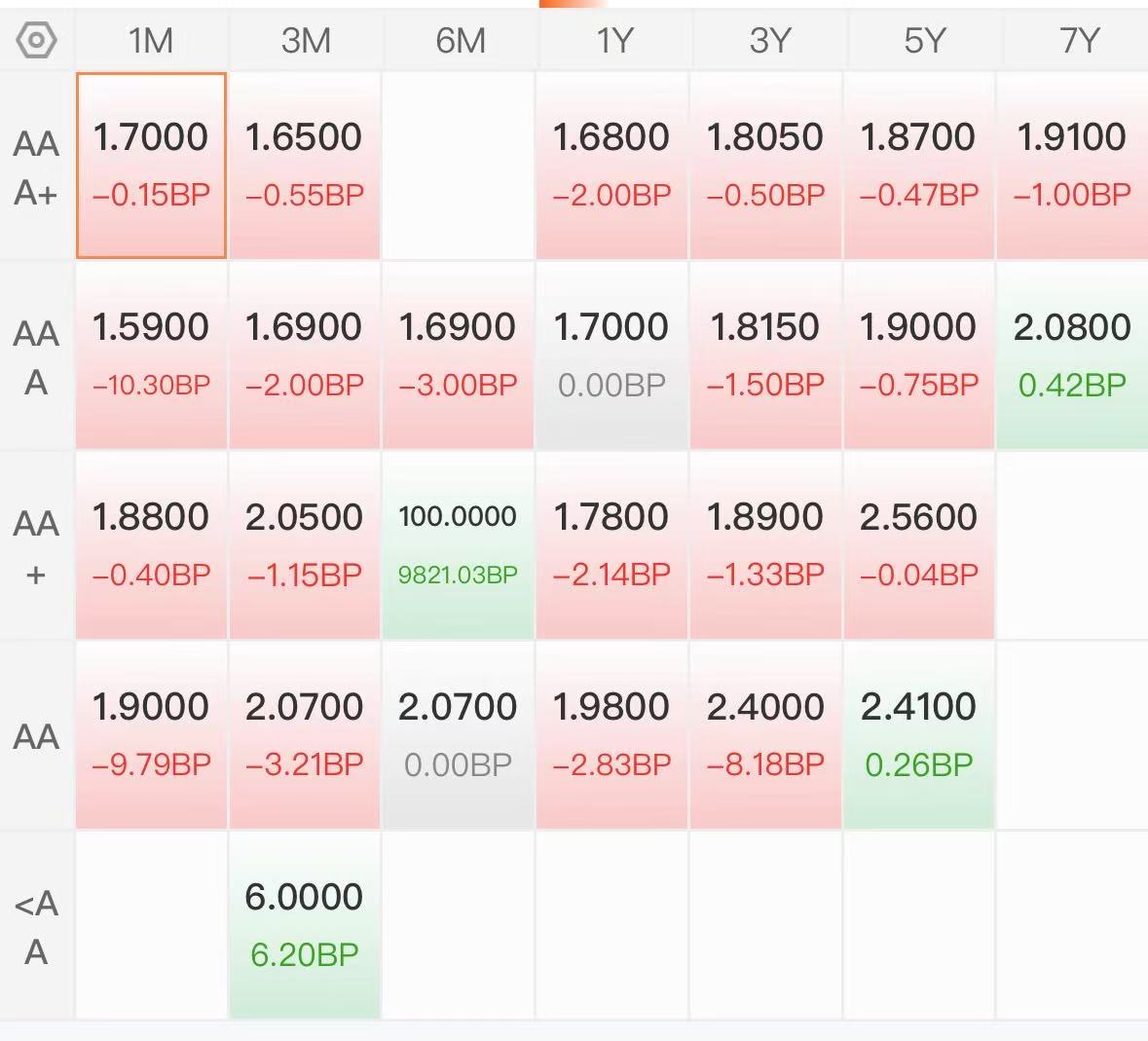This screenshot has height=1041, width=1148.
Task: Open the AAA 1M cell showing -10.30BP
Action: [151, 355]
